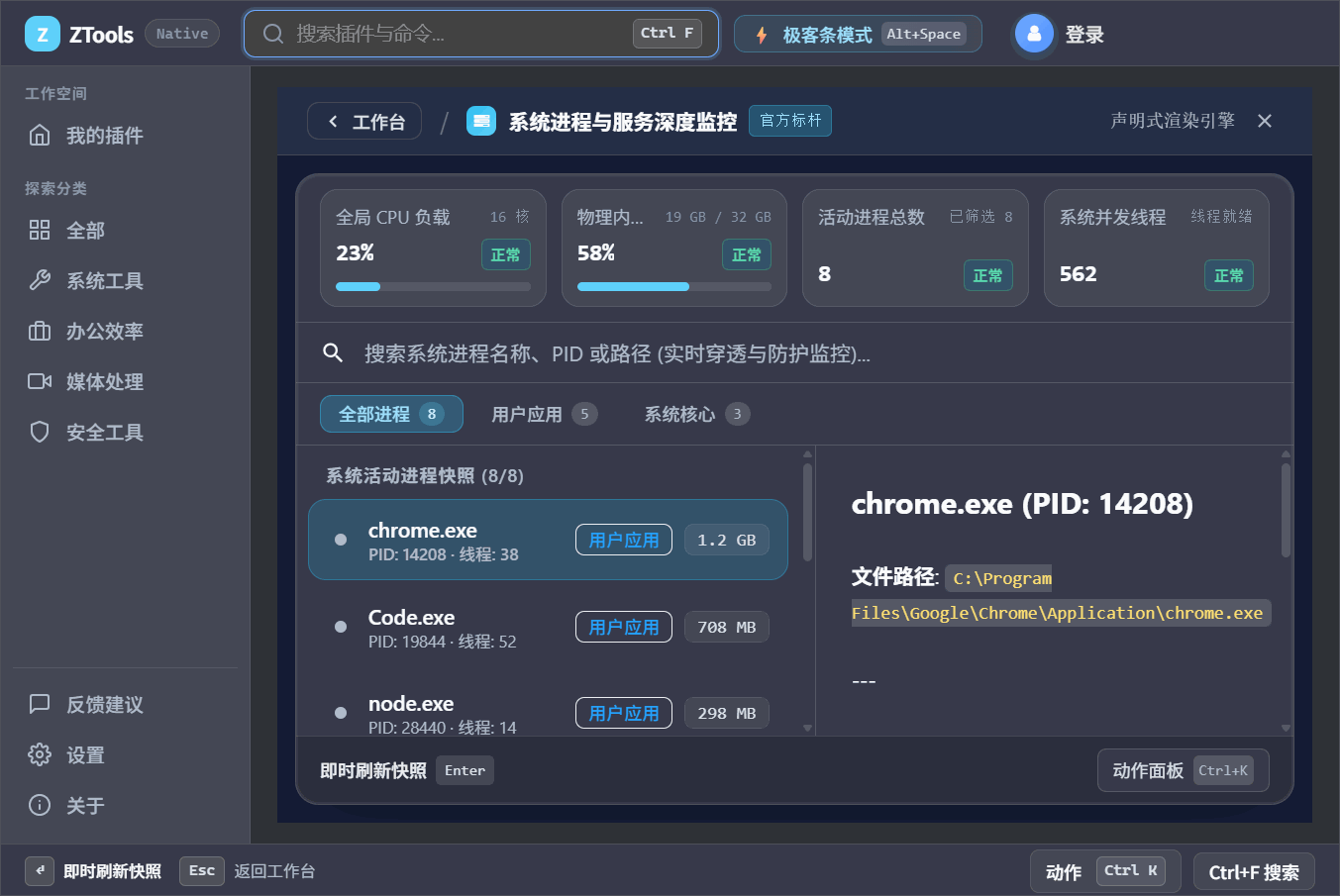Go back with the 工作台 button
1340x896 pixels.
(x=364, y=121)
